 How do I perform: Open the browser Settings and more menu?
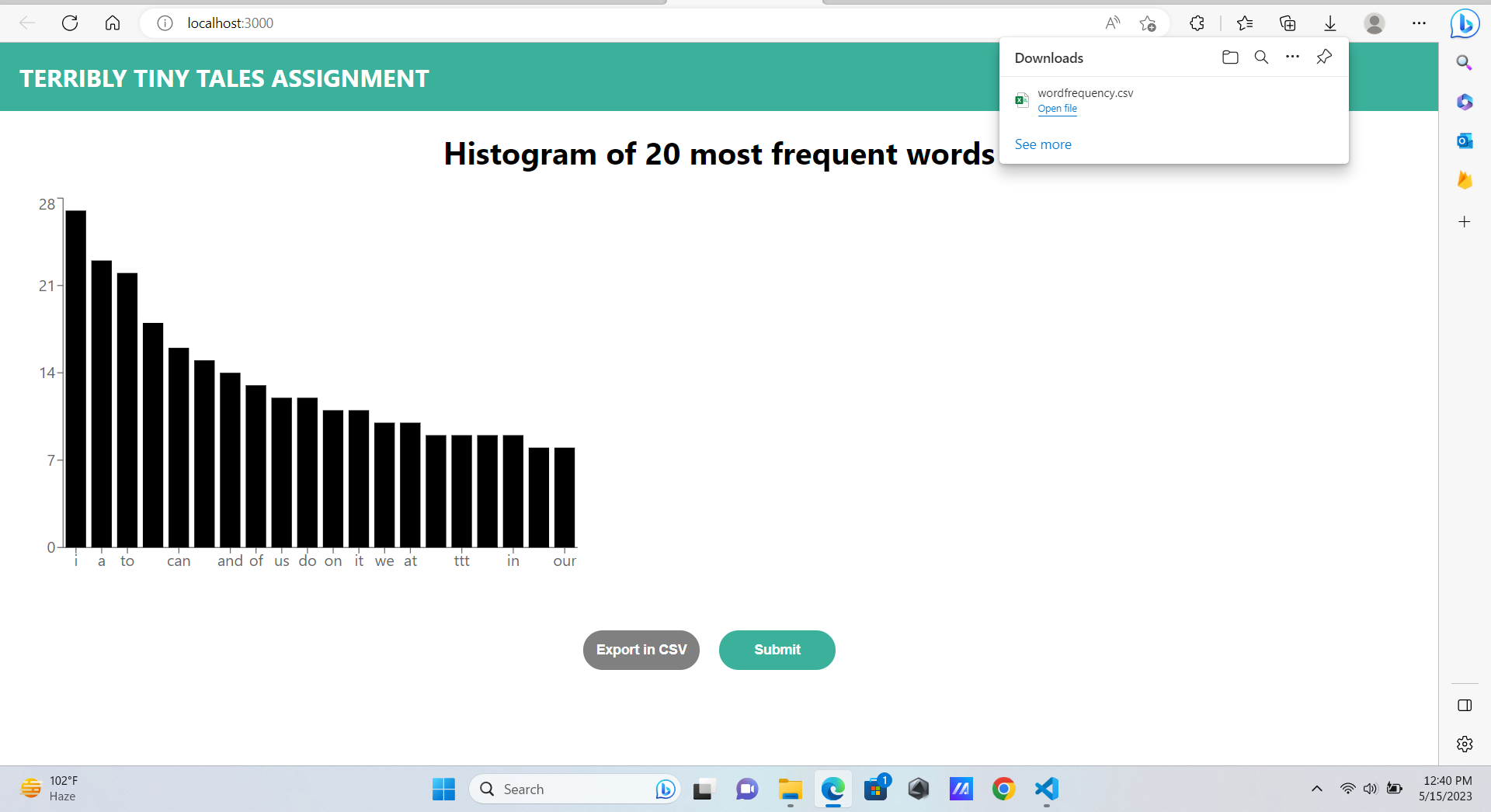(1420, 23)
